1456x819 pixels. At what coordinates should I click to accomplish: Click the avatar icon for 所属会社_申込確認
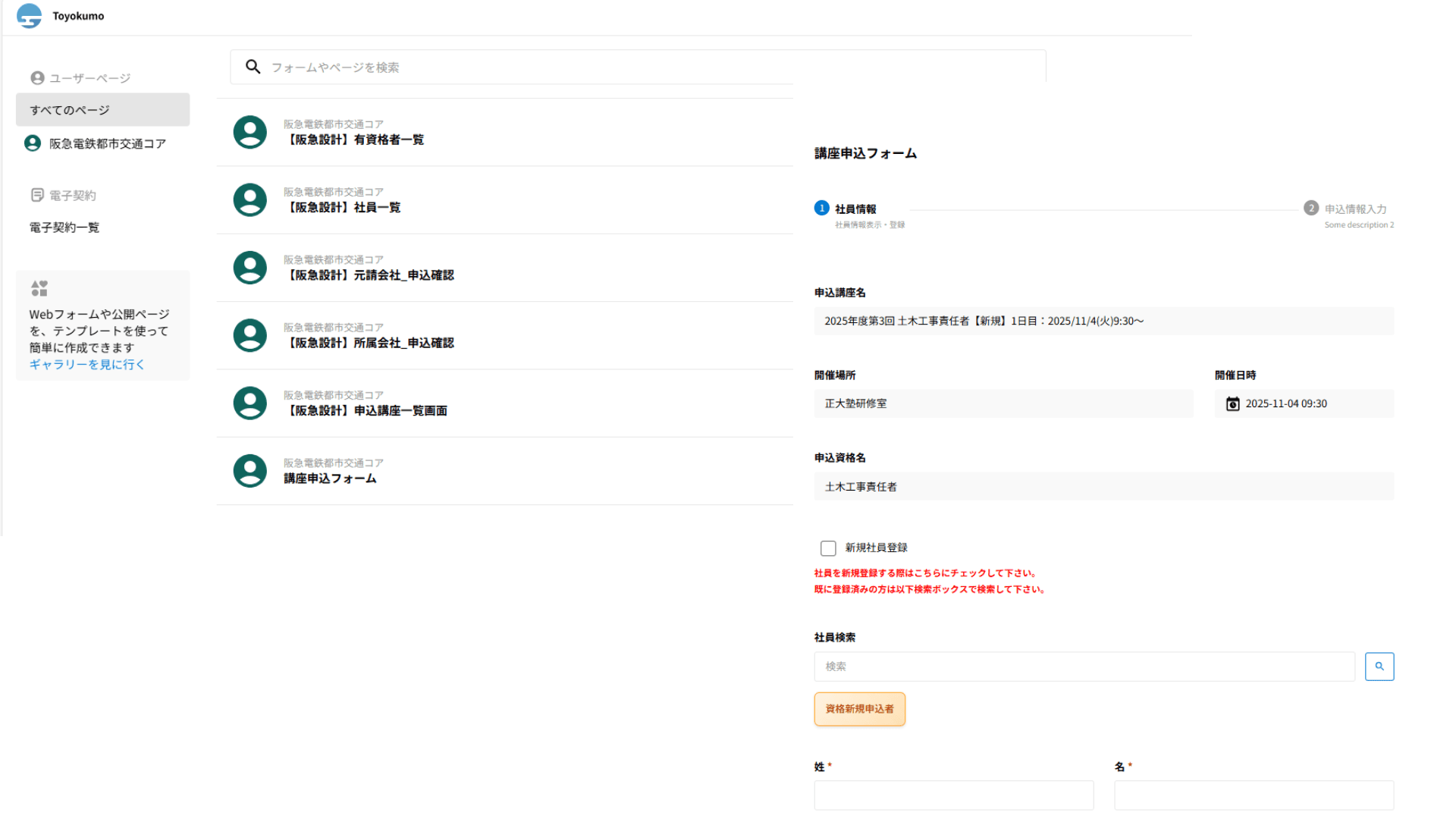[x=250, y=335]
